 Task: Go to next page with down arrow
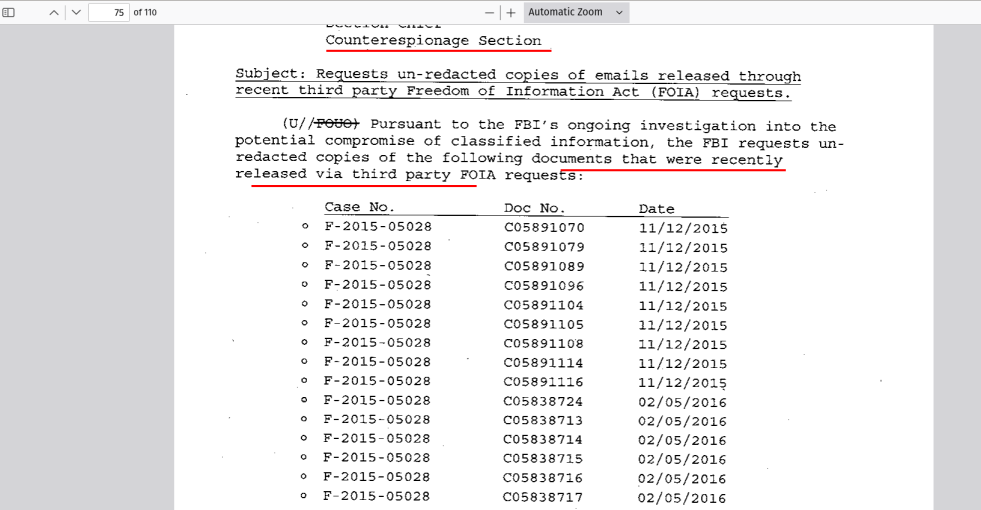(x=76, y=12)
